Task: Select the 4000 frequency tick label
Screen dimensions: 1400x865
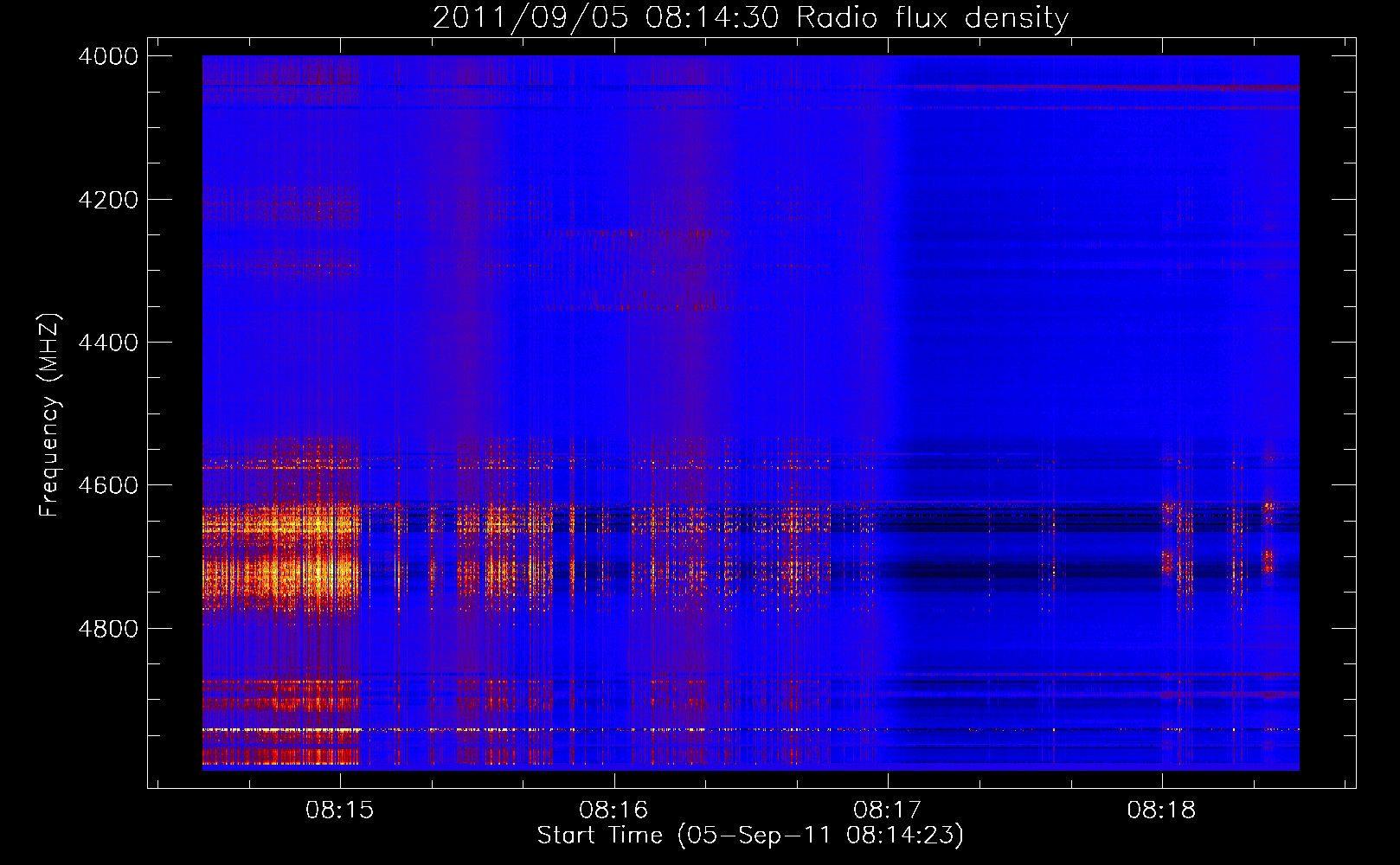Action: (x=107, y=56)
